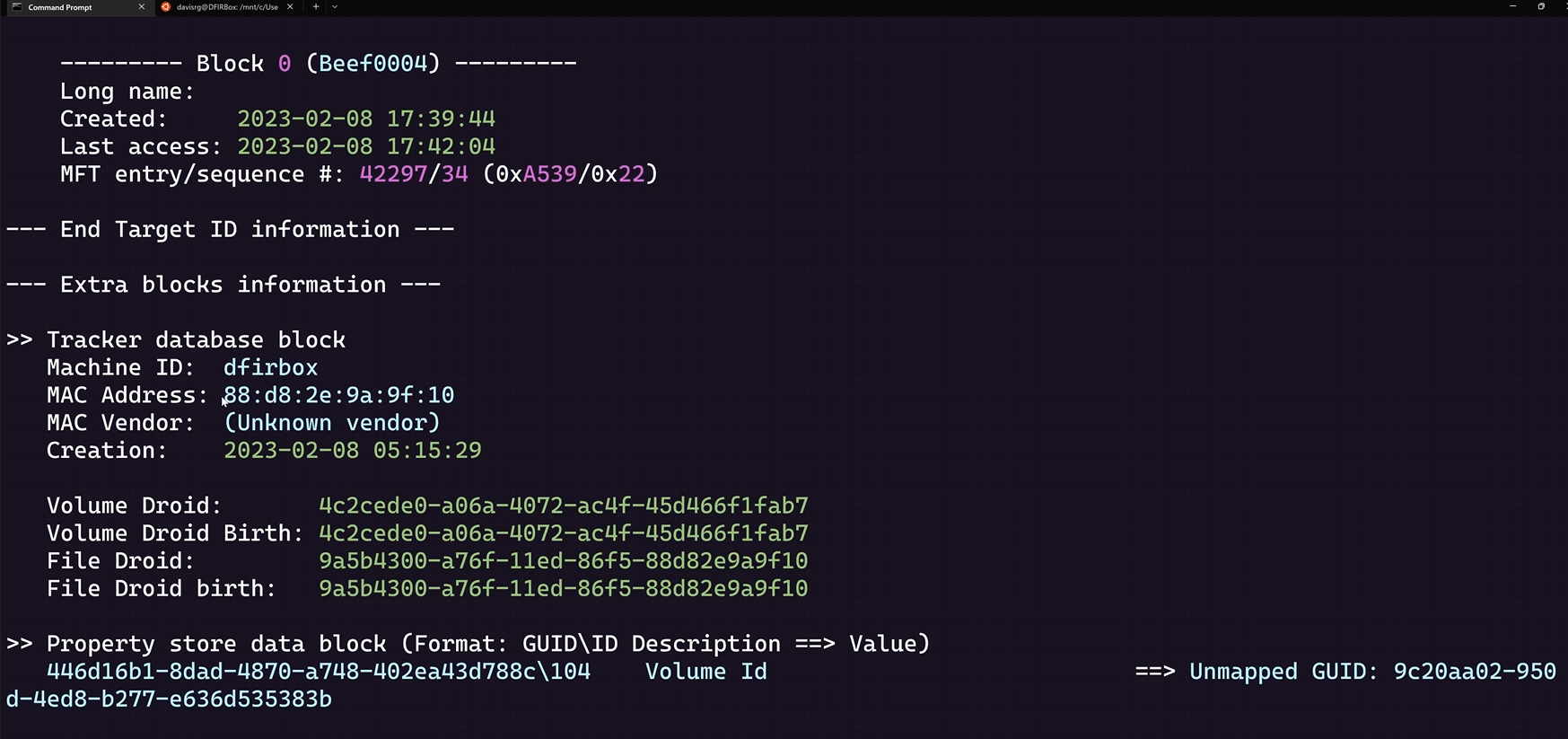Click the Command Prompt tab icon
1568x739 pixels.
pos(16,7)
